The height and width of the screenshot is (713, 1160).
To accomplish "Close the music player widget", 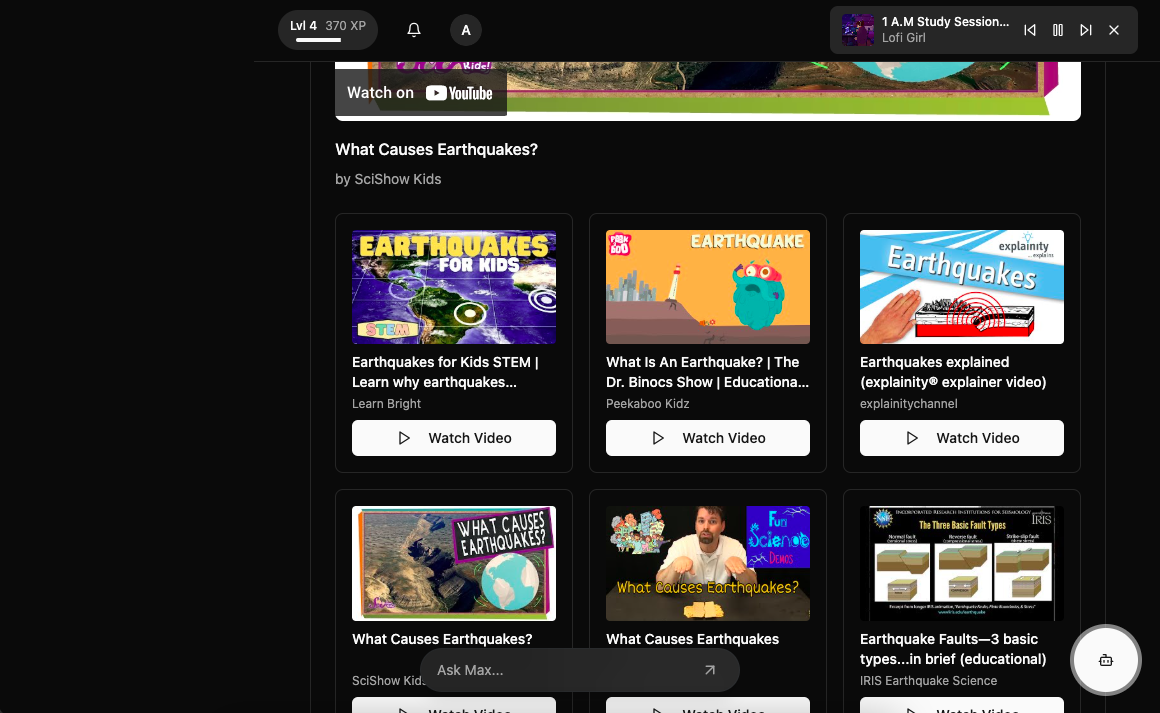I will click(1114, 30).
